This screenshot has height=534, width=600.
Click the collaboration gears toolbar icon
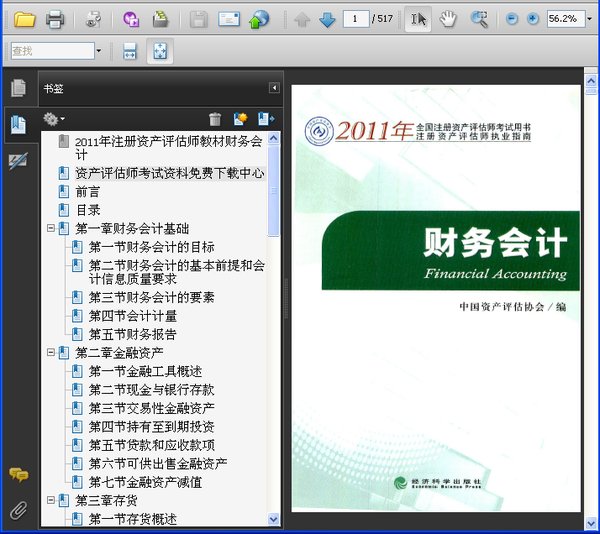[93, 19]
